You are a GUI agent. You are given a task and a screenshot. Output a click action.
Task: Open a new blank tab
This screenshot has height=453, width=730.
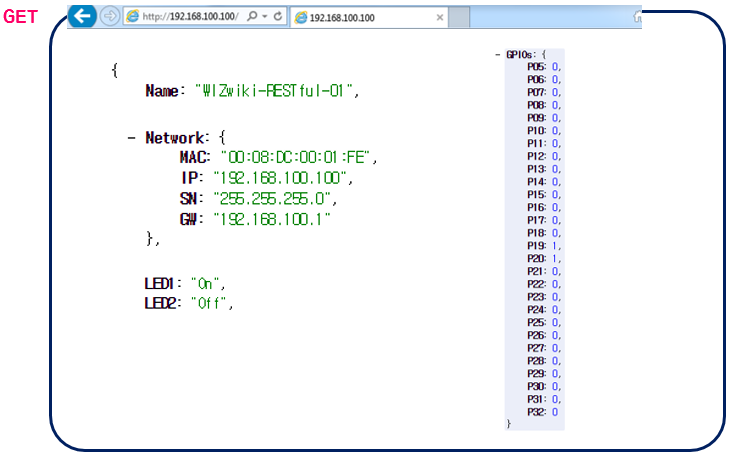[x=459, y=17]
